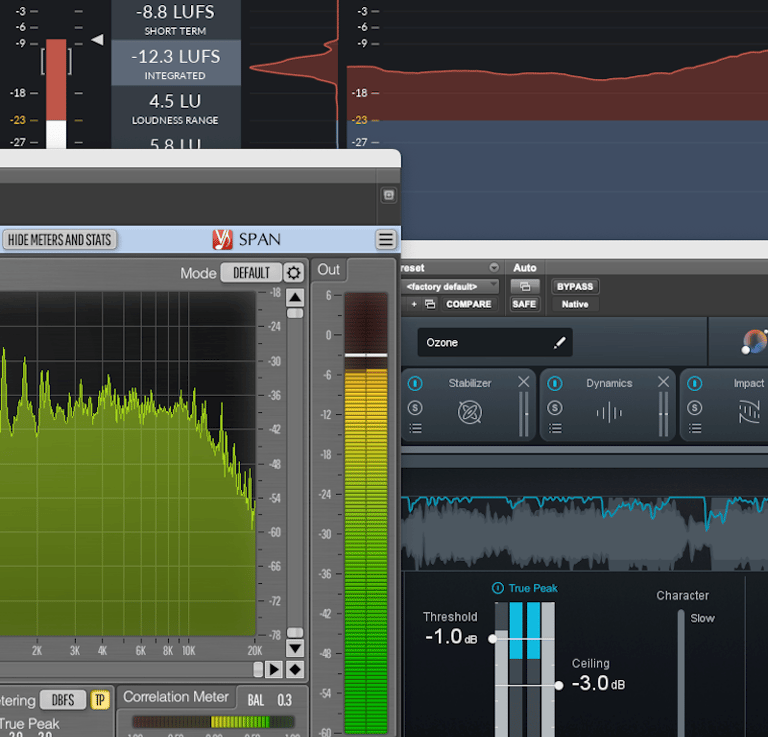Open the factory default preset dropdown

(450, 286)
